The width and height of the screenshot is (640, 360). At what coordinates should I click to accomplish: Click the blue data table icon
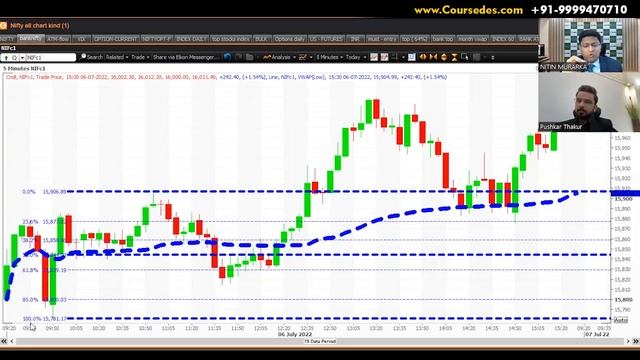412,57
